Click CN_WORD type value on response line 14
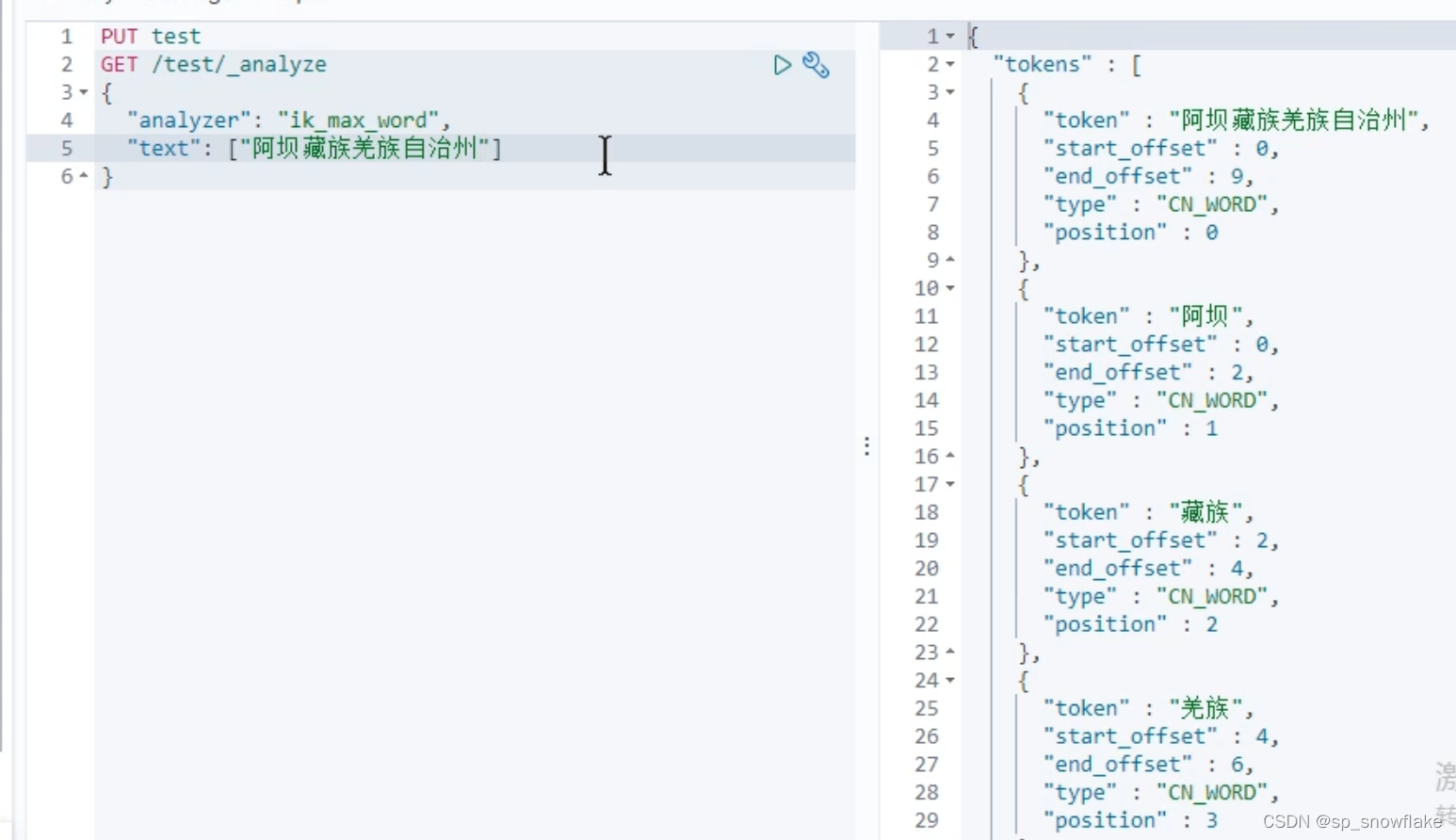This screenshot has width=1456, height=840. point(1212,400)
